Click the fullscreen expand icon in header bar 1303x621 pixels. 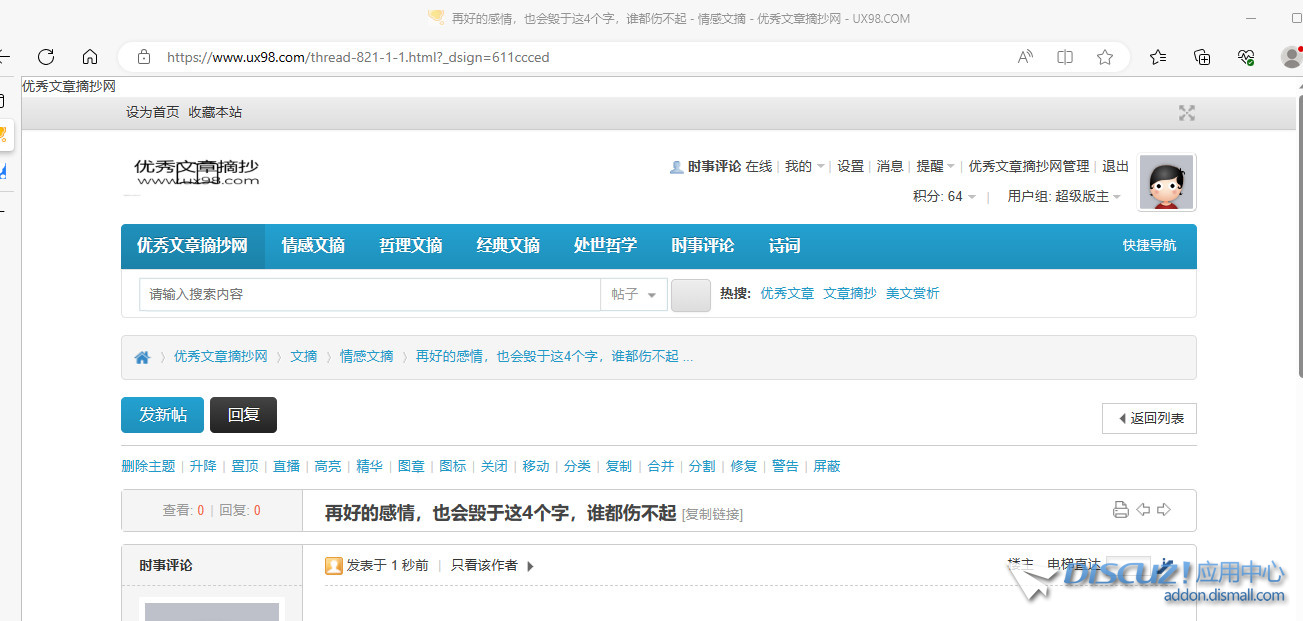[1186, 114]
